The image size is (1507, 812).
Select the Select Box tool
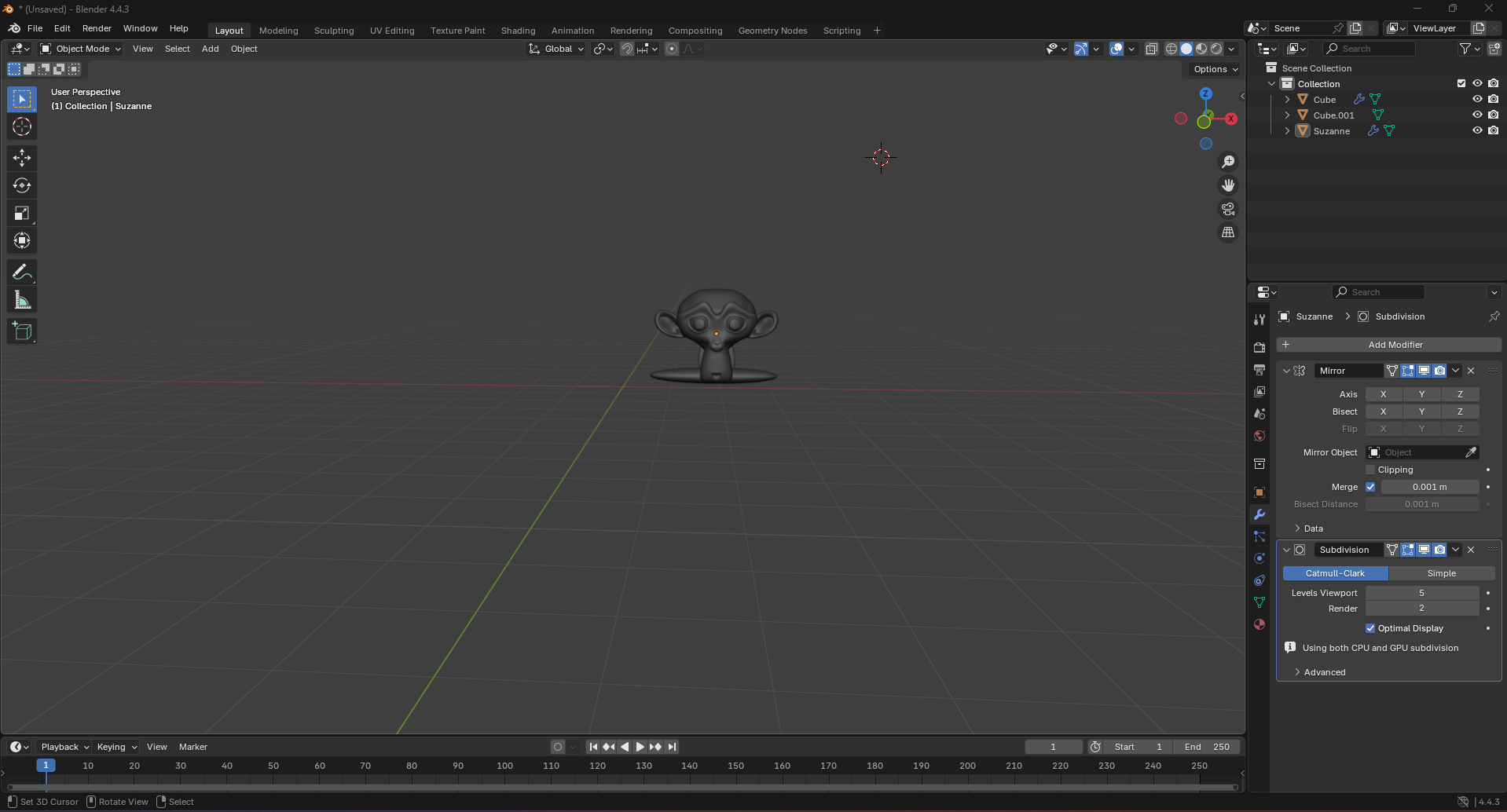[22, 99]
